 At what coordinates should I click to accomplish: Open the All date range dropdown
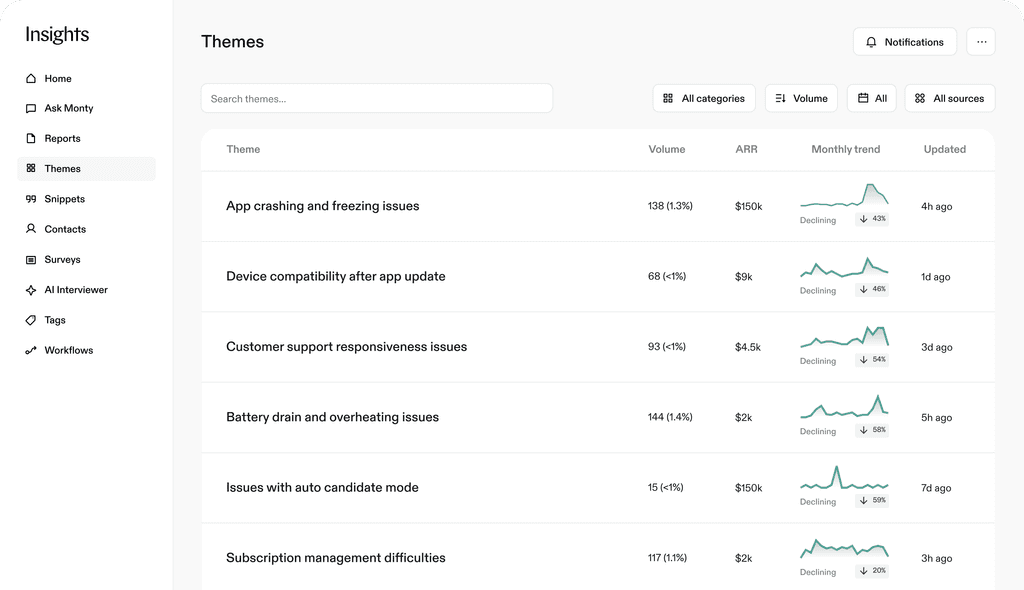pos(872,98)
